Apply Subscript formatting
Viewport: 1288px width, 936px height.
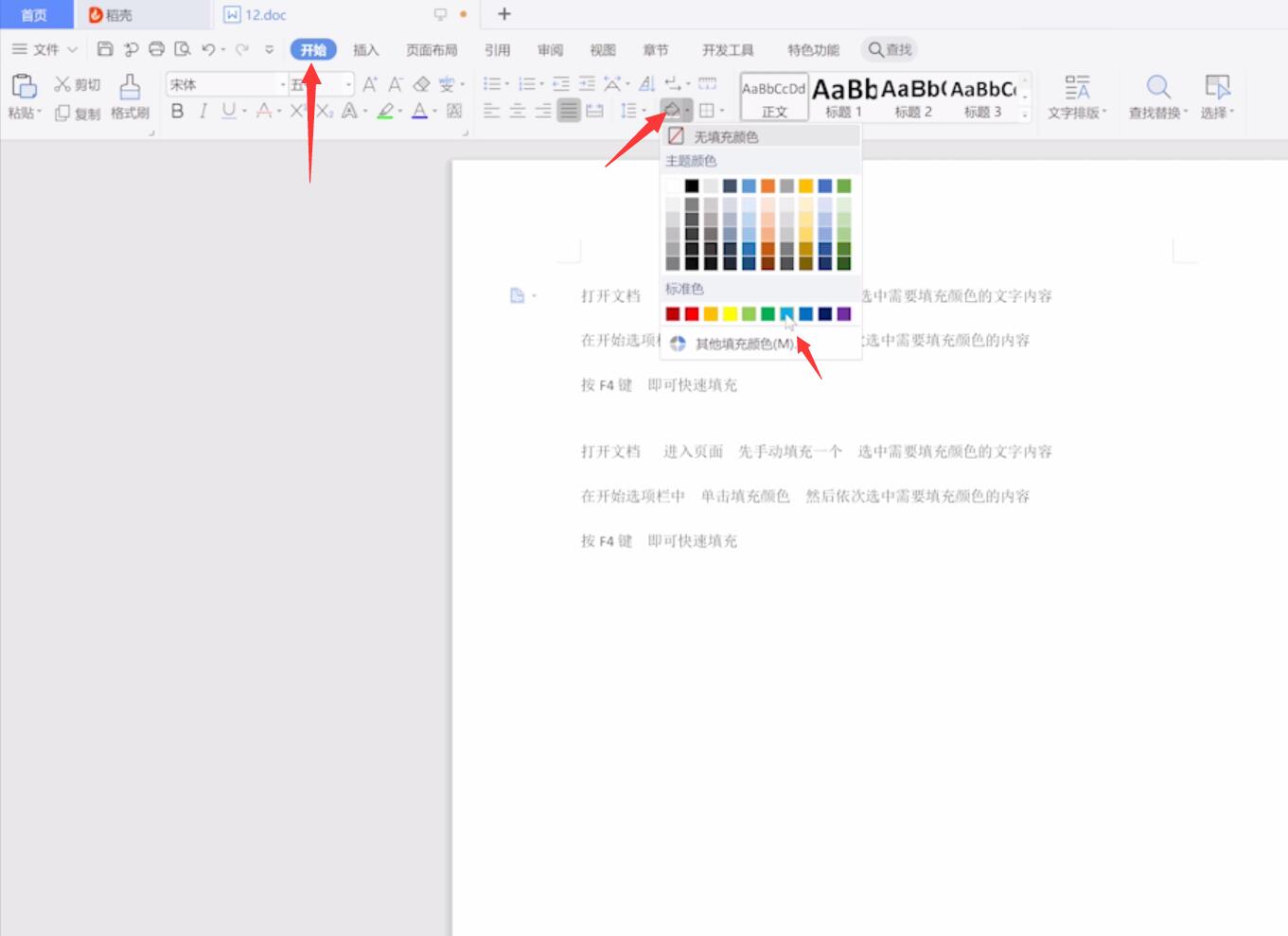coord(325,111)
